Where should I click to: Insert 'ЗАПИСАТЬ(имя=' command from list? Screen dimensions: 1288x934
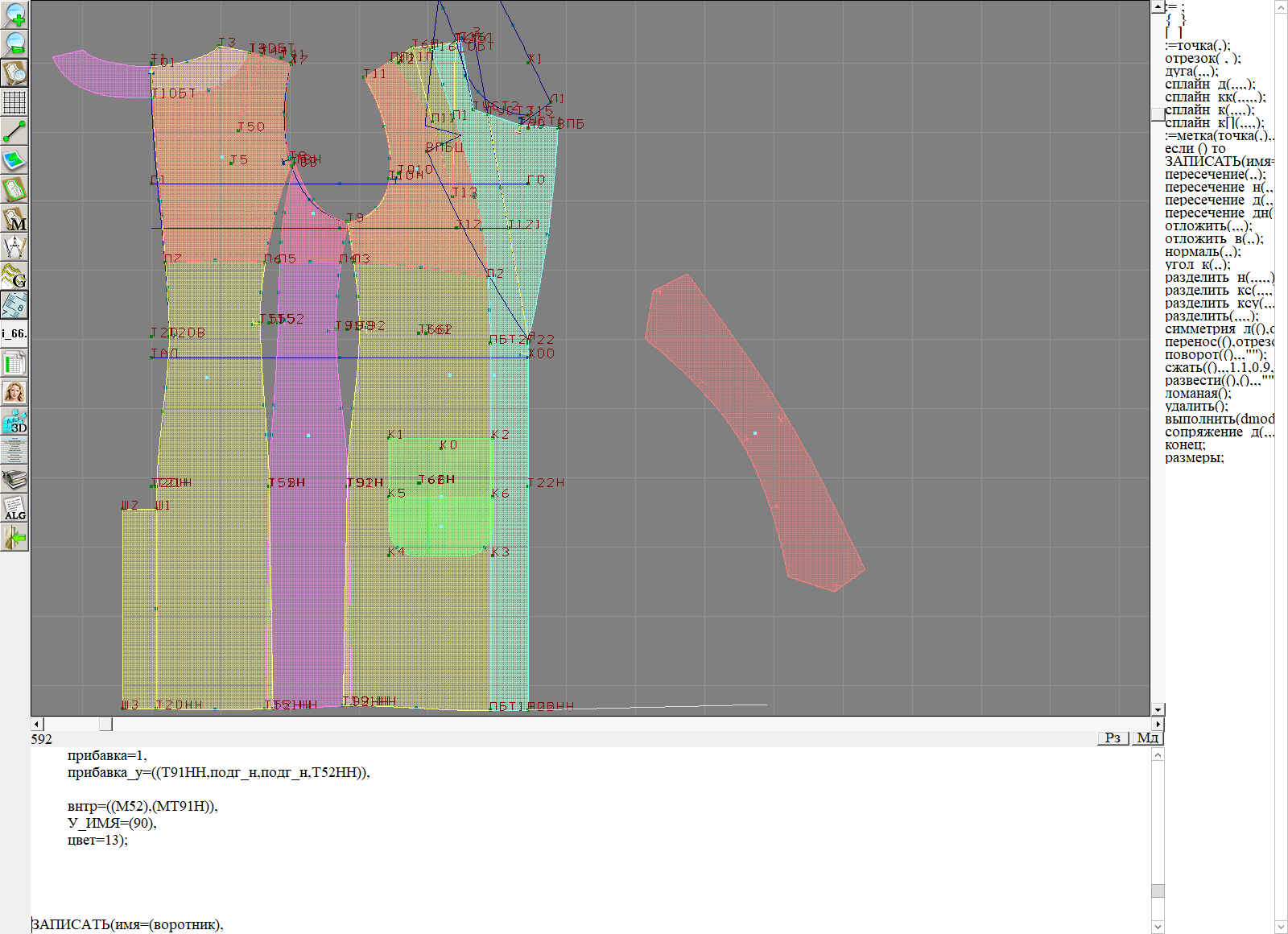click(x=1219, y=161)
